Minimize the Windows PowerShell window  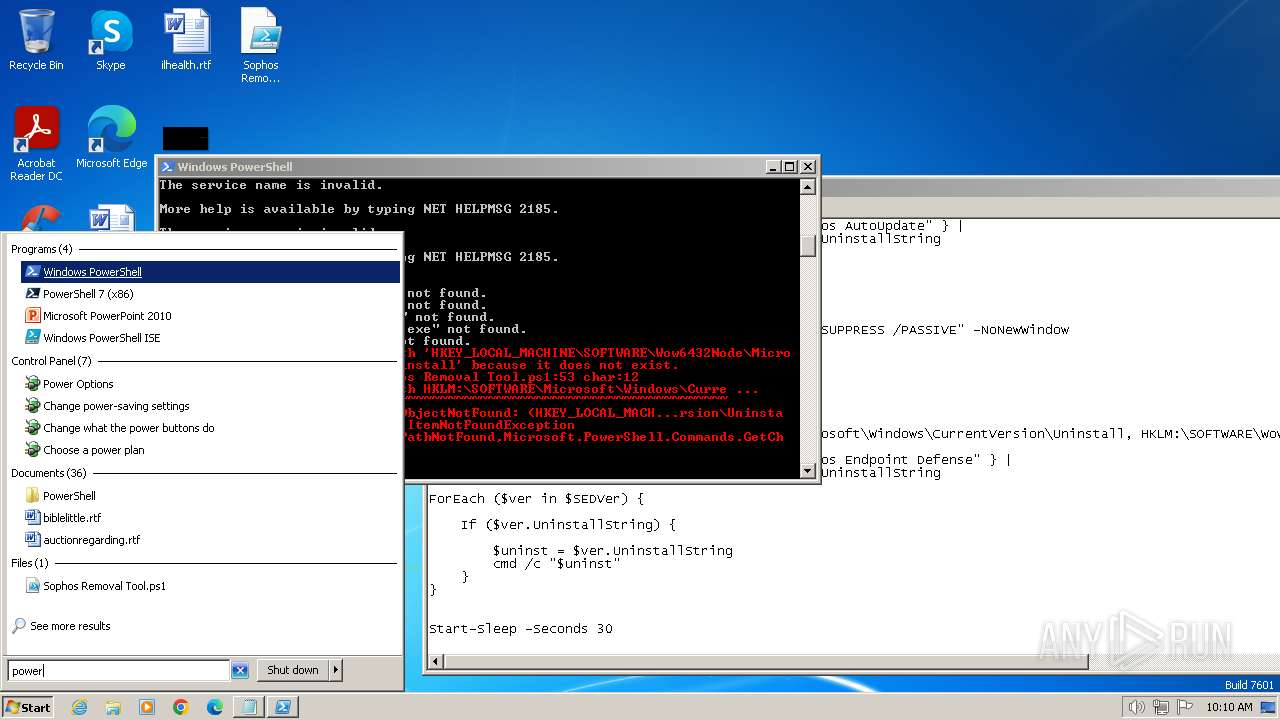click(x=773, y=167)
